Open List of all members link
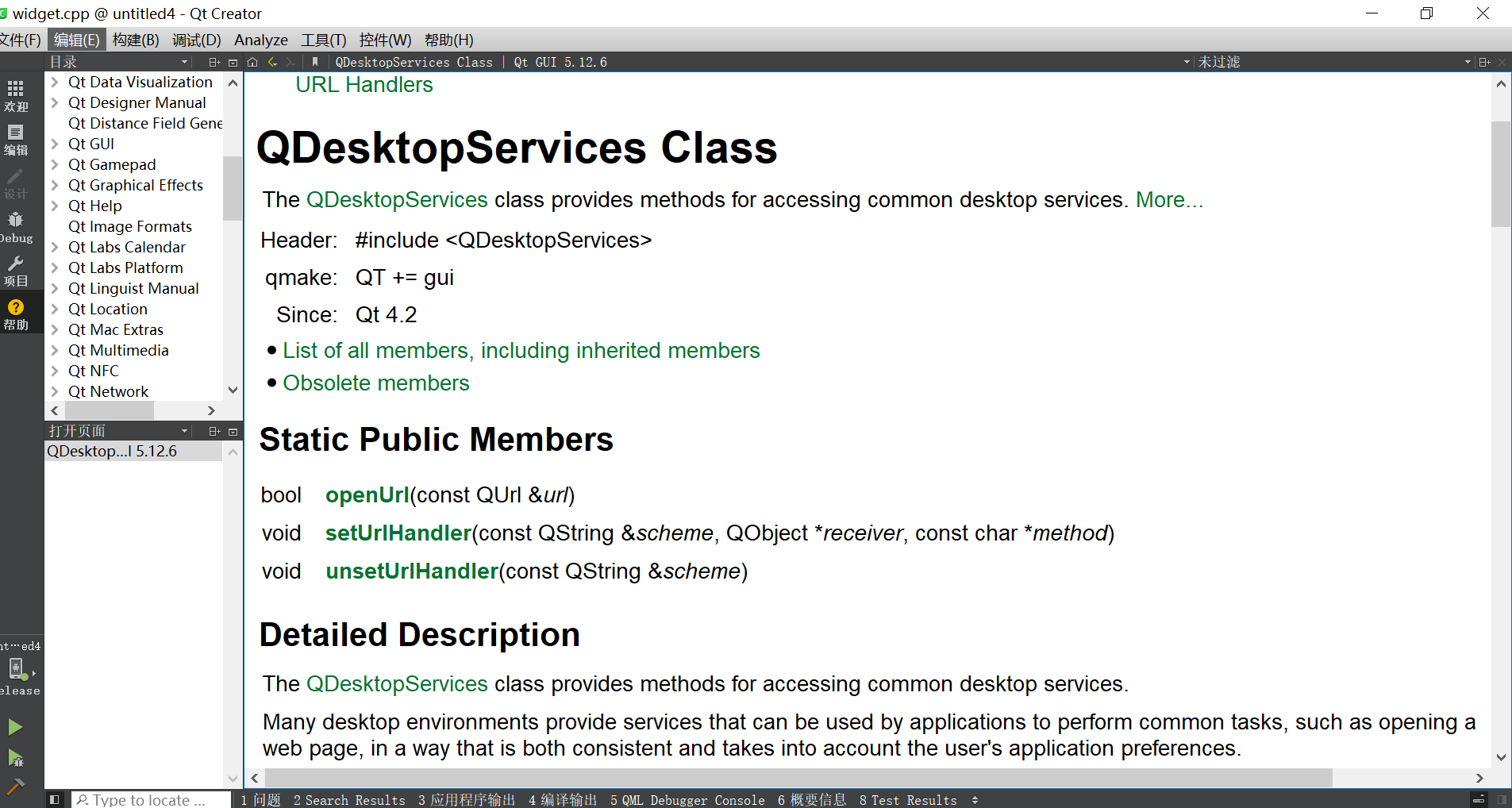Screen dimensions: 1512x808 point(521,351)
